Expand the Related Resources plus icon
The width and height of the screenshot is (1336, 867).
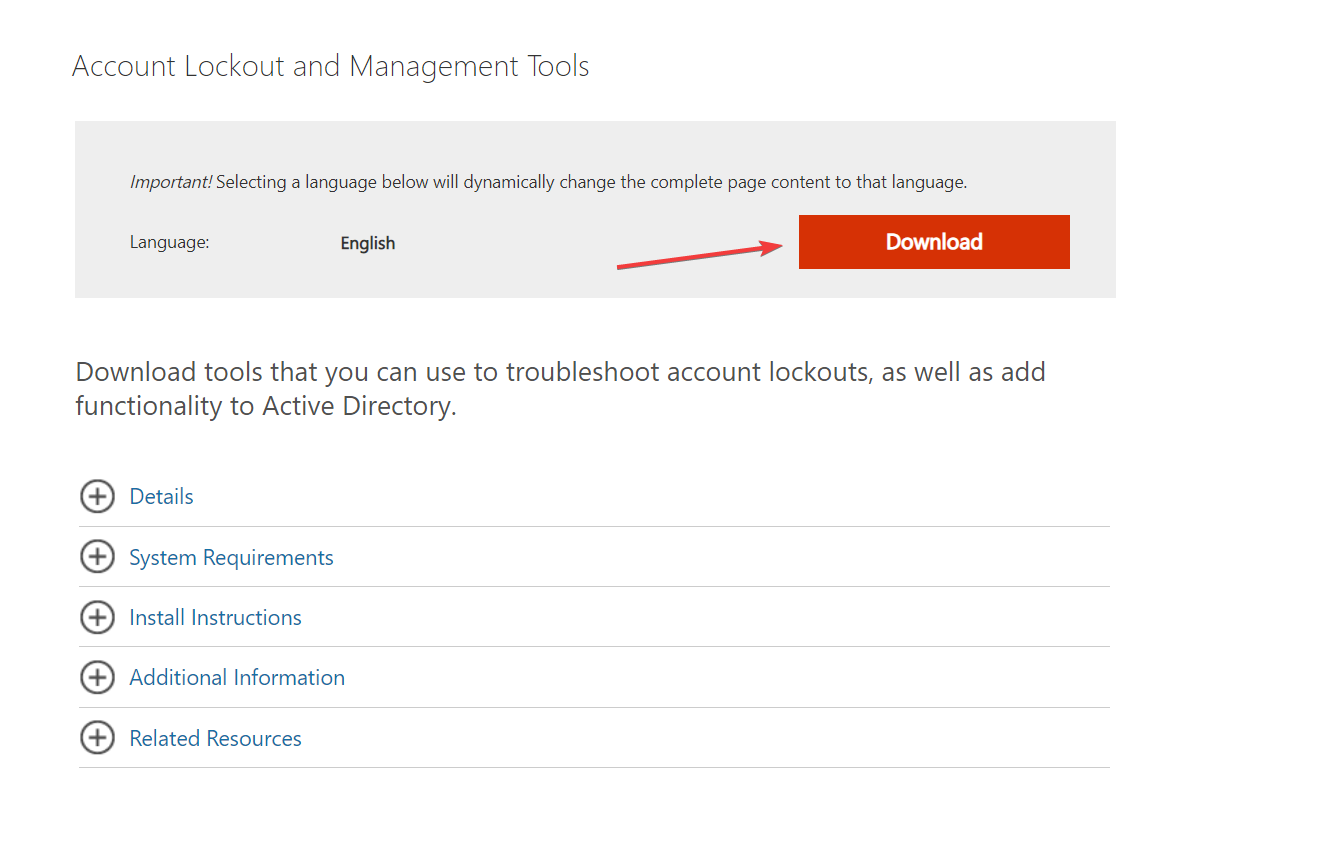point(97,738)
